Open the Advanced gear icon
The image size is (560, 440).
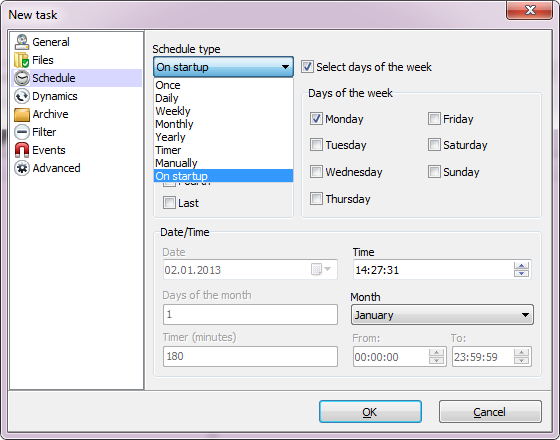click(x=22, y=168)
